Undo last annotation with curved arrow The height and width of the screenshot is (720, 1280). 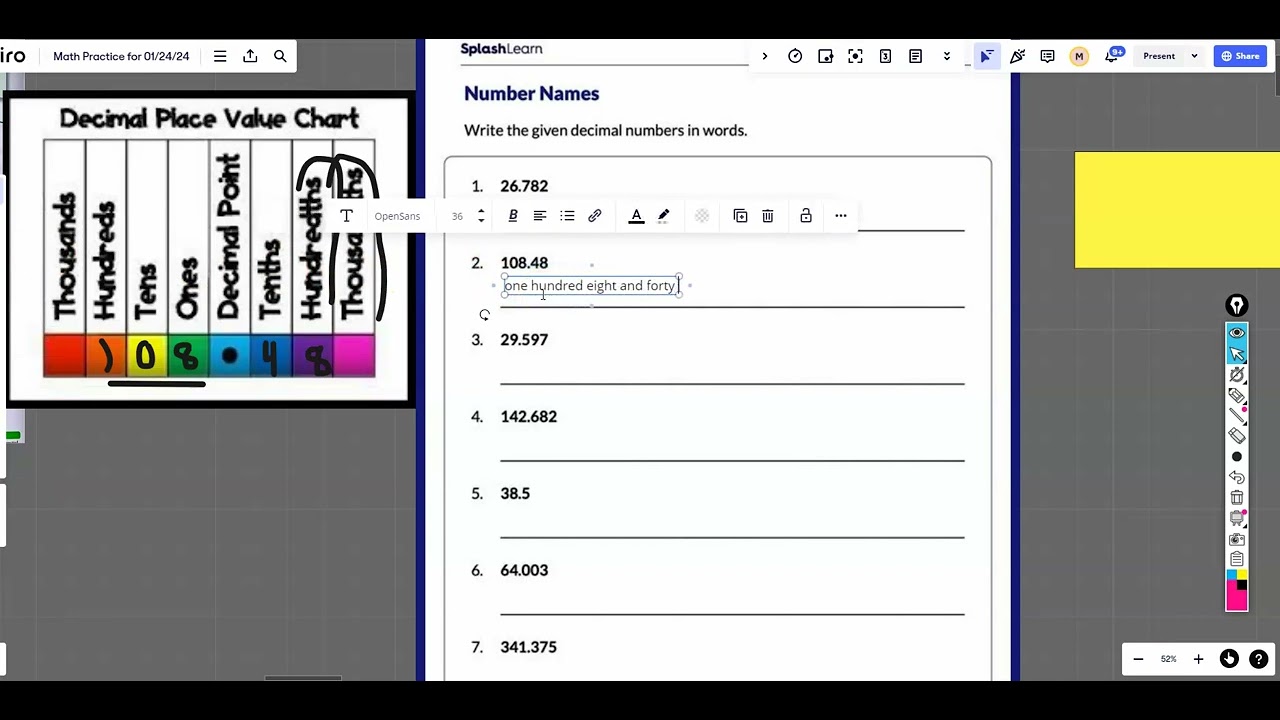coord(1237,478)
